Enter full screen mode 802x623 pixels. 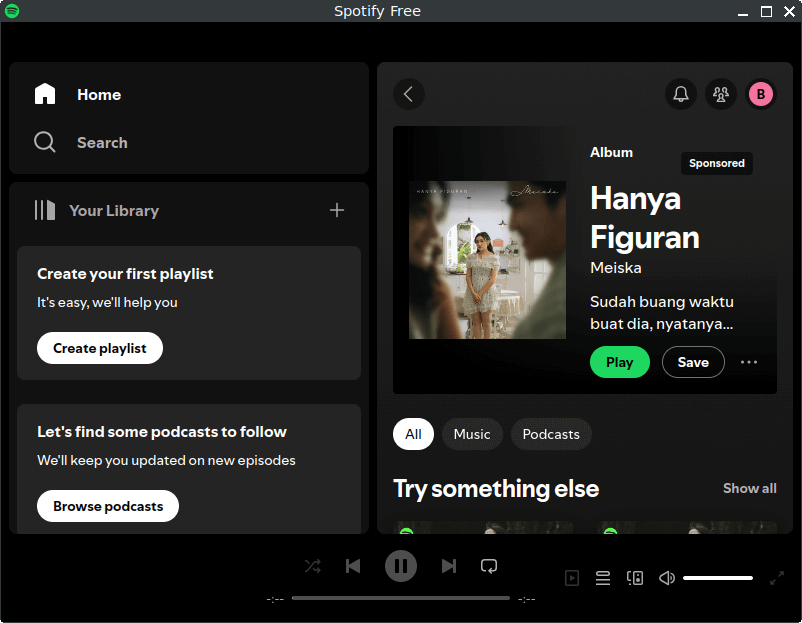(x=777, y=578)
